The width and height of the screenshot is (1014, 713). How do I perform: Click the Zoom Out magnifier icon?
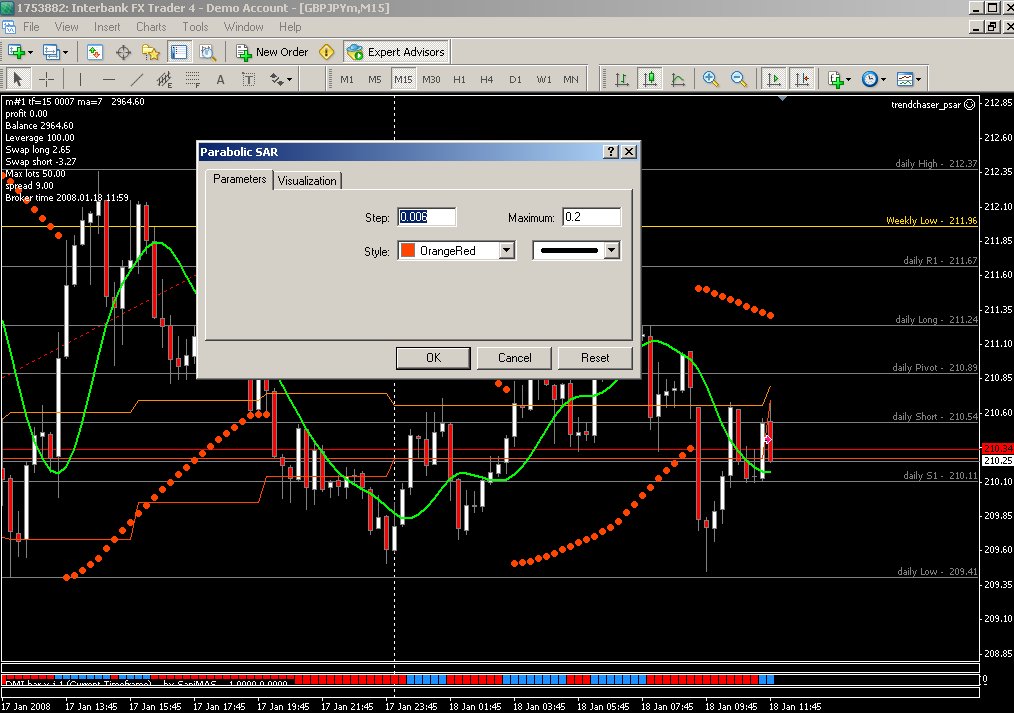(x=739, y=80)
